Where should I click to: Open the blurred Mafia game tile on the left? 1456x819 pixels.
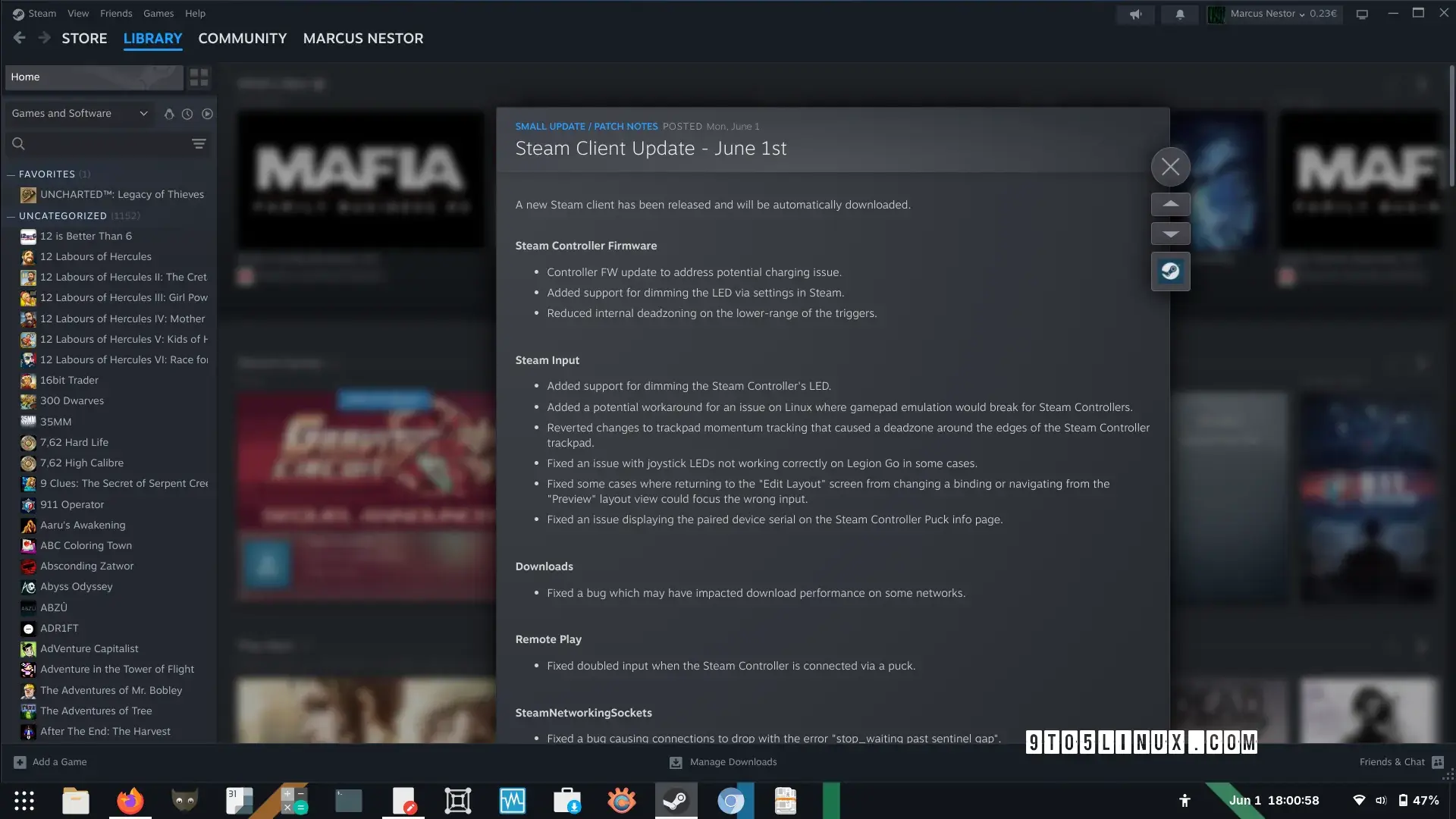(361, 179)
